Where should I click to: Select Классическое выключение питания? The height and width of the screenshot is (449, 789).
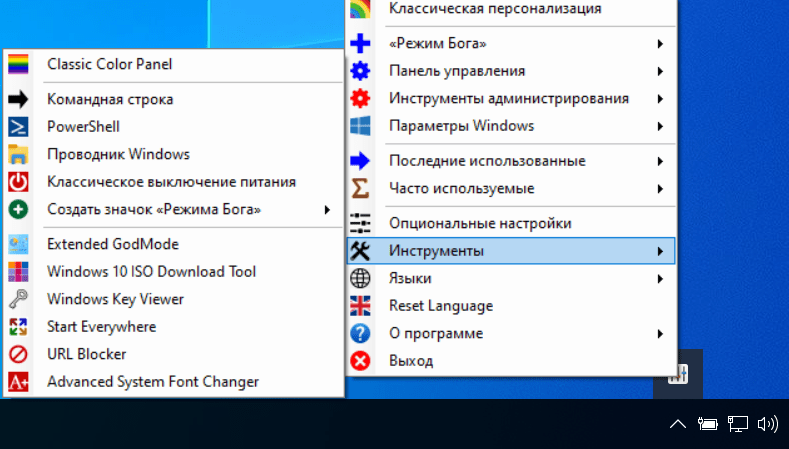coord(174,182)
